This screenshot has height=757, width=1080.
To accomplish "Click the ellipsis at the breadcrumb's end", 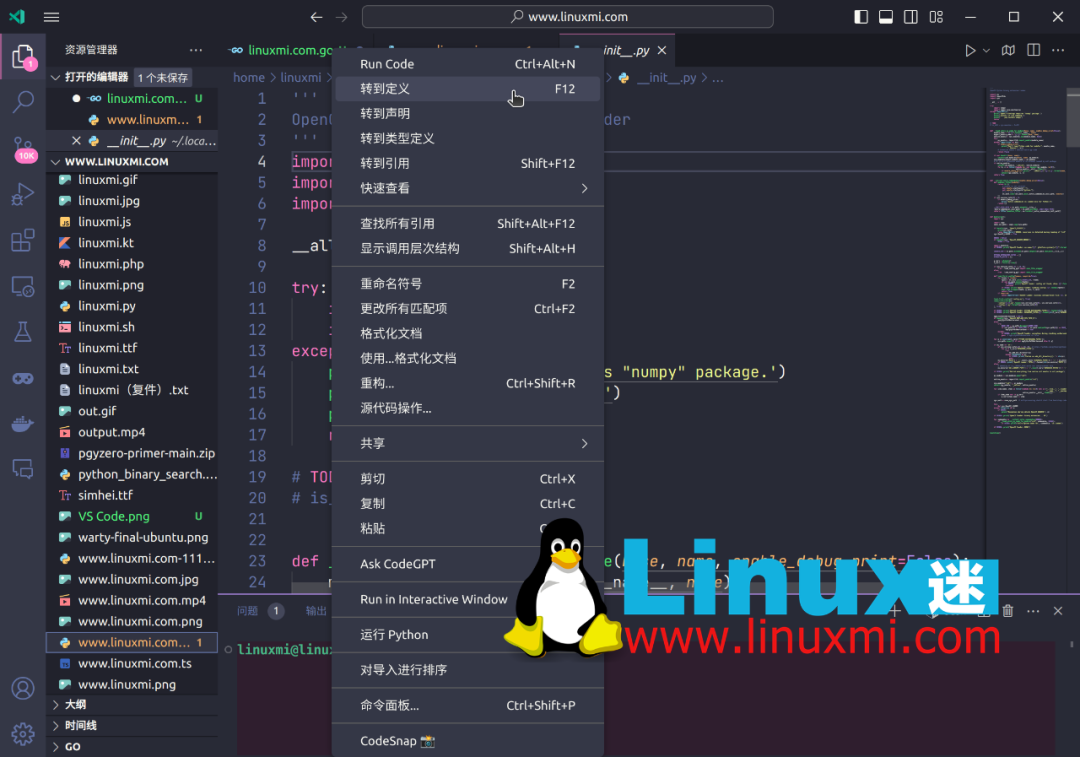I will 718,78.
